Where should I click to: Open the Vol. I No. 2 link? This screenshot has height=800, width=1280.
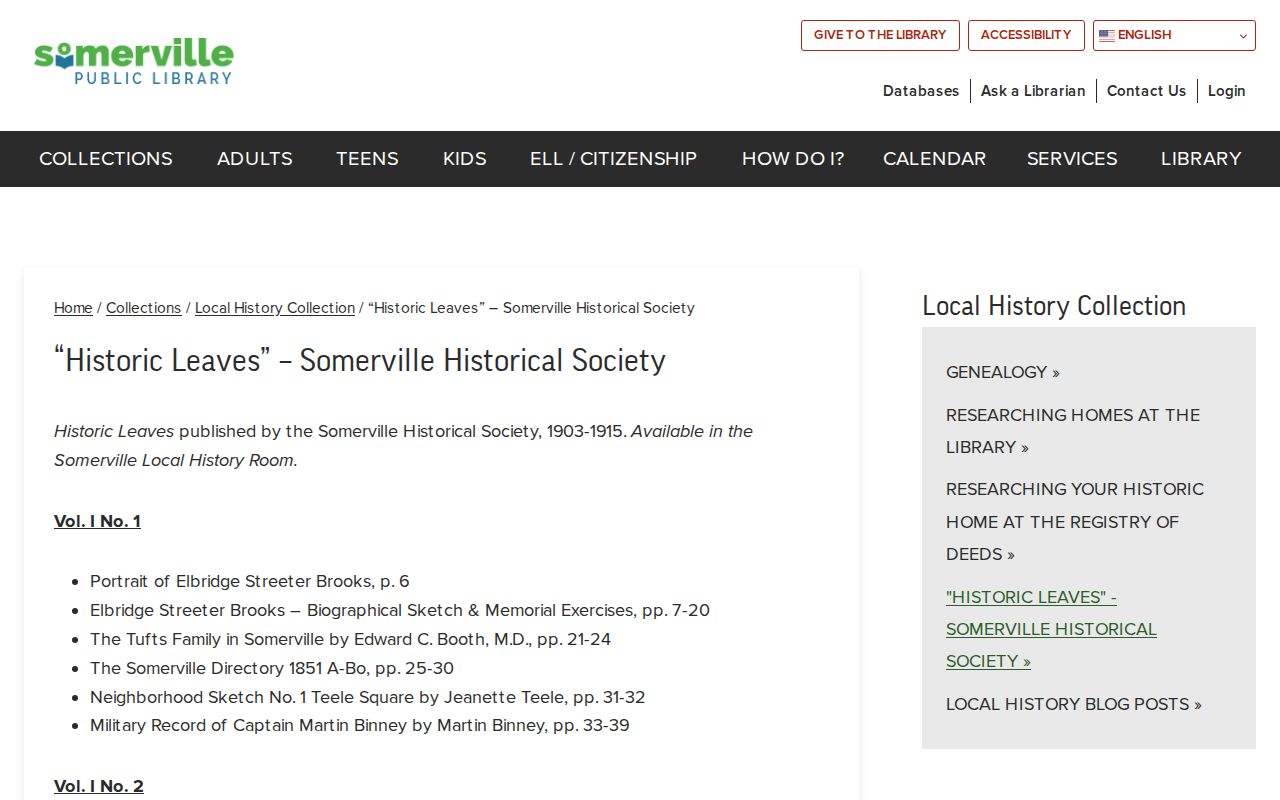coord(99,786)
